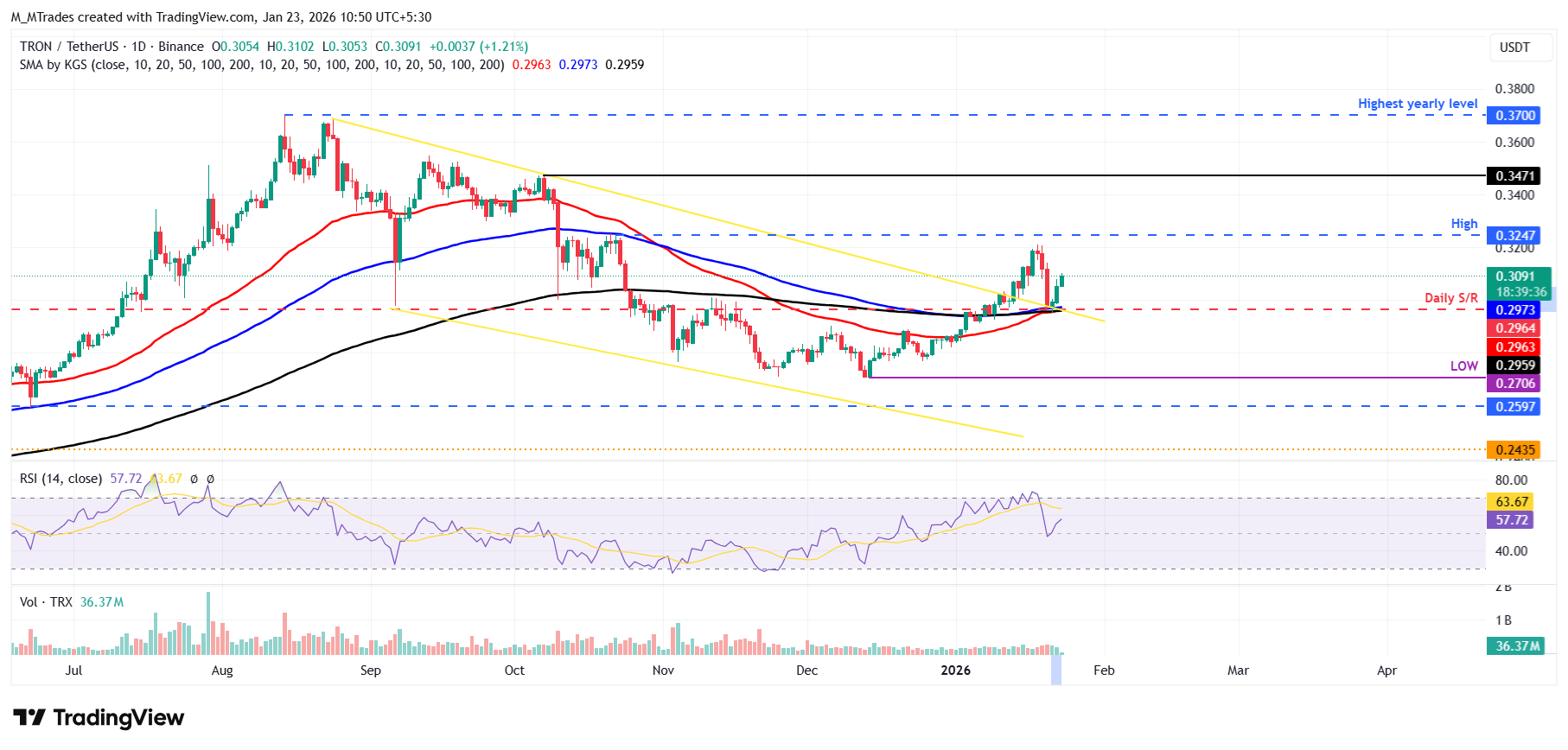
Task: Click the Vol · TRX volume legend
Action: point(46,602)
